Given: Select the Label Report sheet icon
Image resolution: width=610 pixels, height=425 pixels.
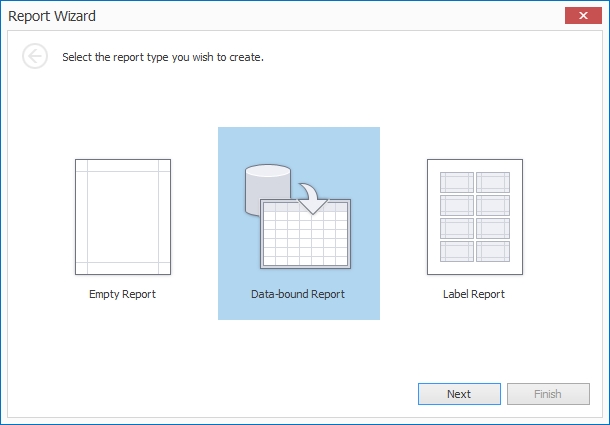Looking at the screenshot, I should 474,216.
